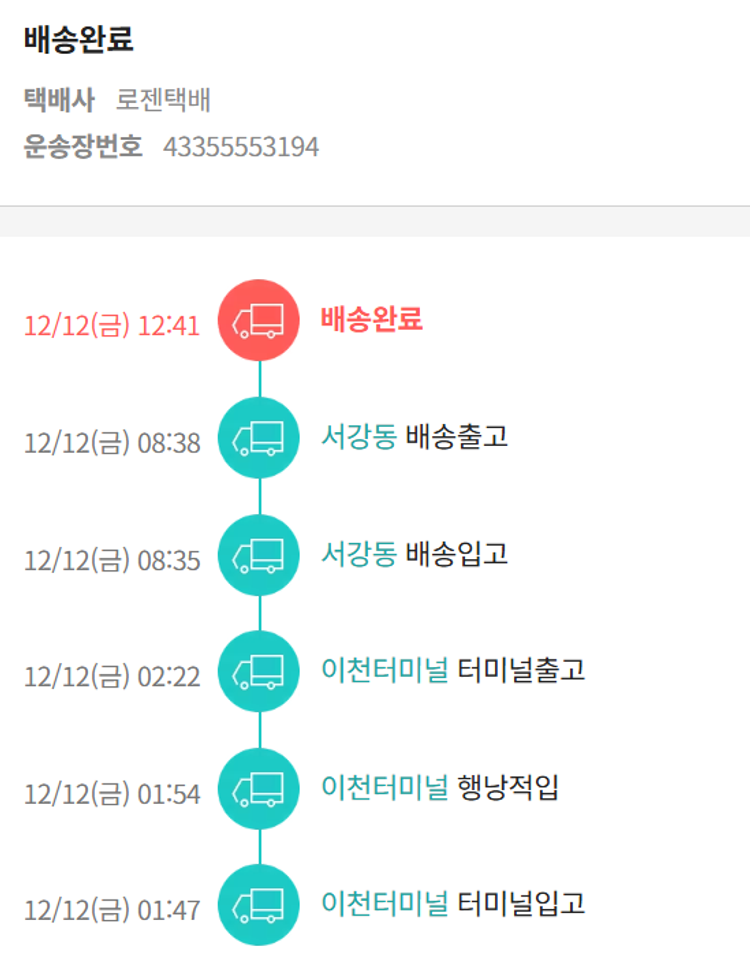750x962 pixels.
Task: Click the 서강동 배송입고 status entry
Action: (x=414, y=554)
